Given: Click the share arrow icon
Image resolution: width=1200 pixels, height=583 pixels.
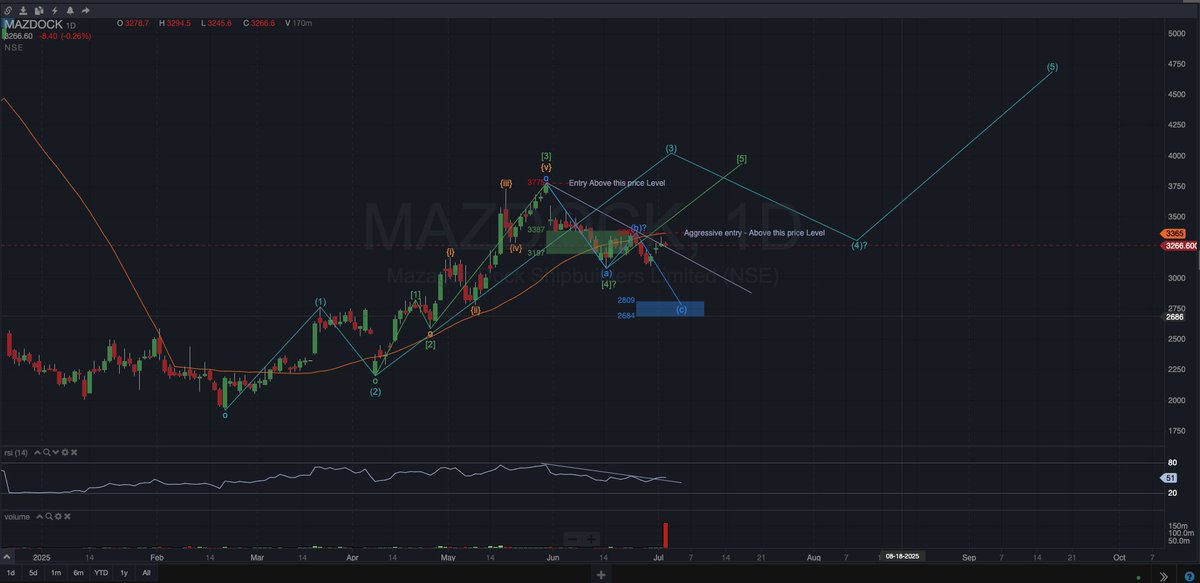Looking at the screenshot, I should [x=85, y=10].
